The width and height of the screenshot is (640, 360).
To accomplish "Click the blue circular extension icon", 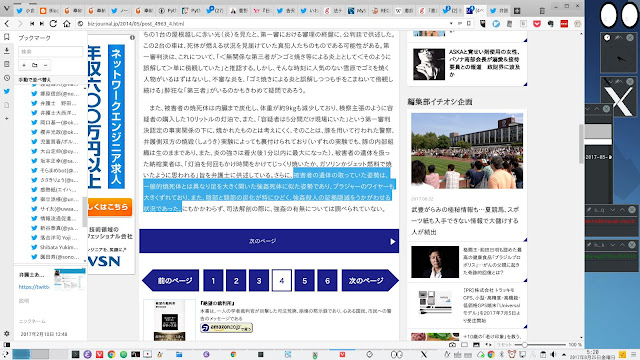I will coord(496,24).
